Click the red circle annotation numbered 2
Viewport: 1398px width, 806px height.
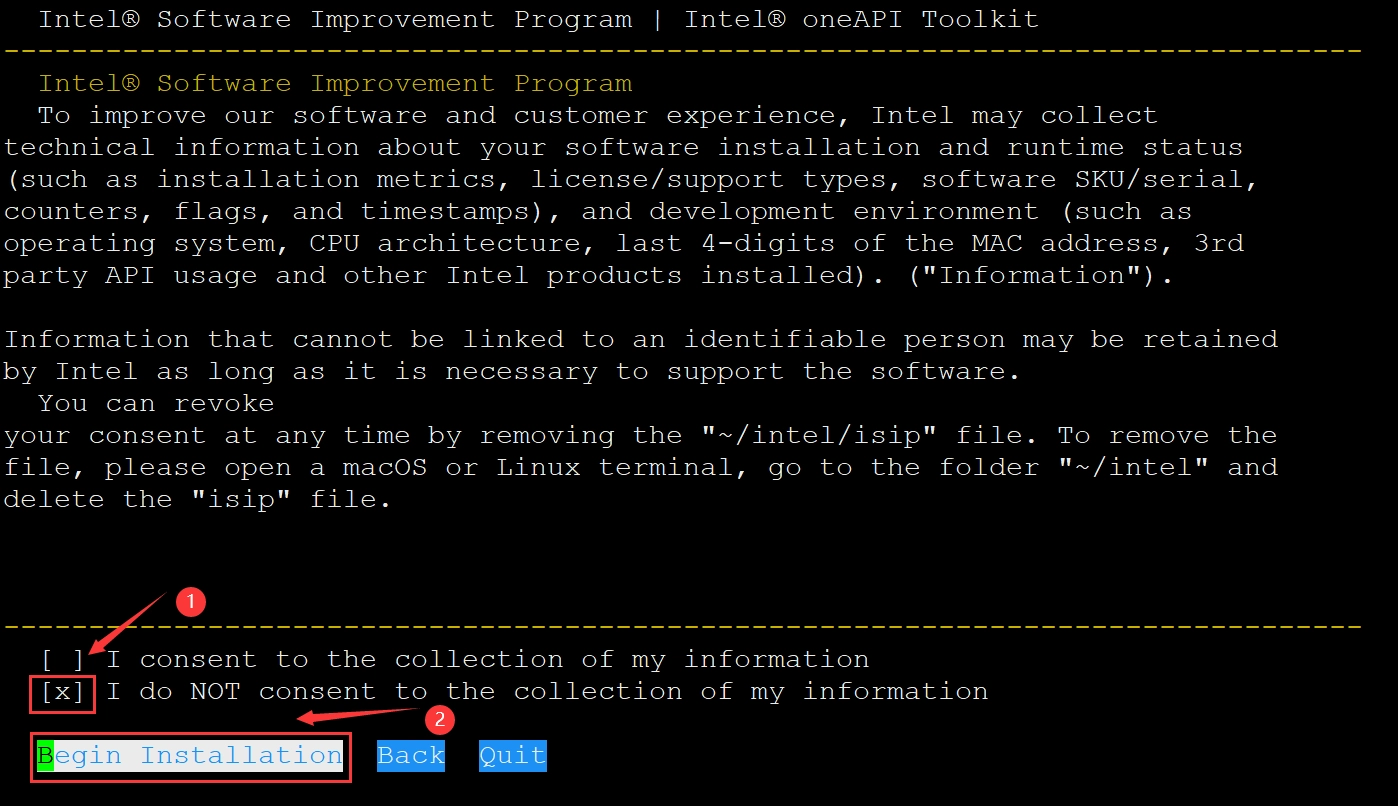coord(440,719)
